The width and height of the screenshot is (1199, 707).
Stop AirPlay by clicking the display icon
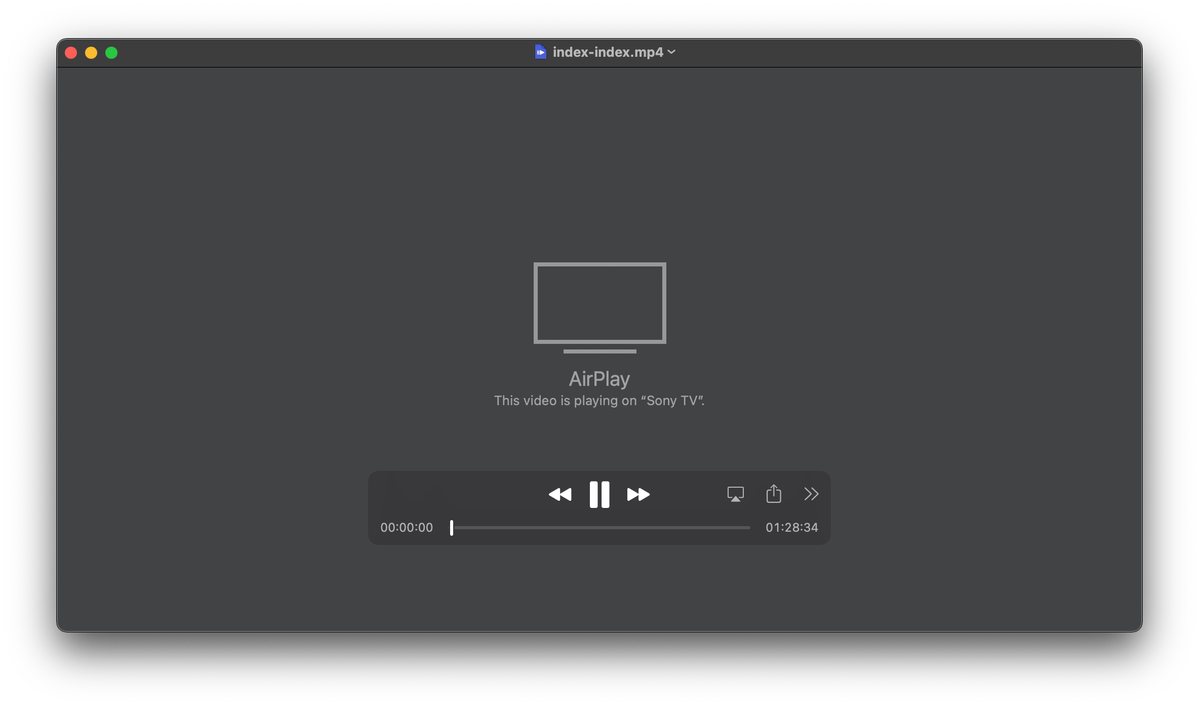pos(735,493)
